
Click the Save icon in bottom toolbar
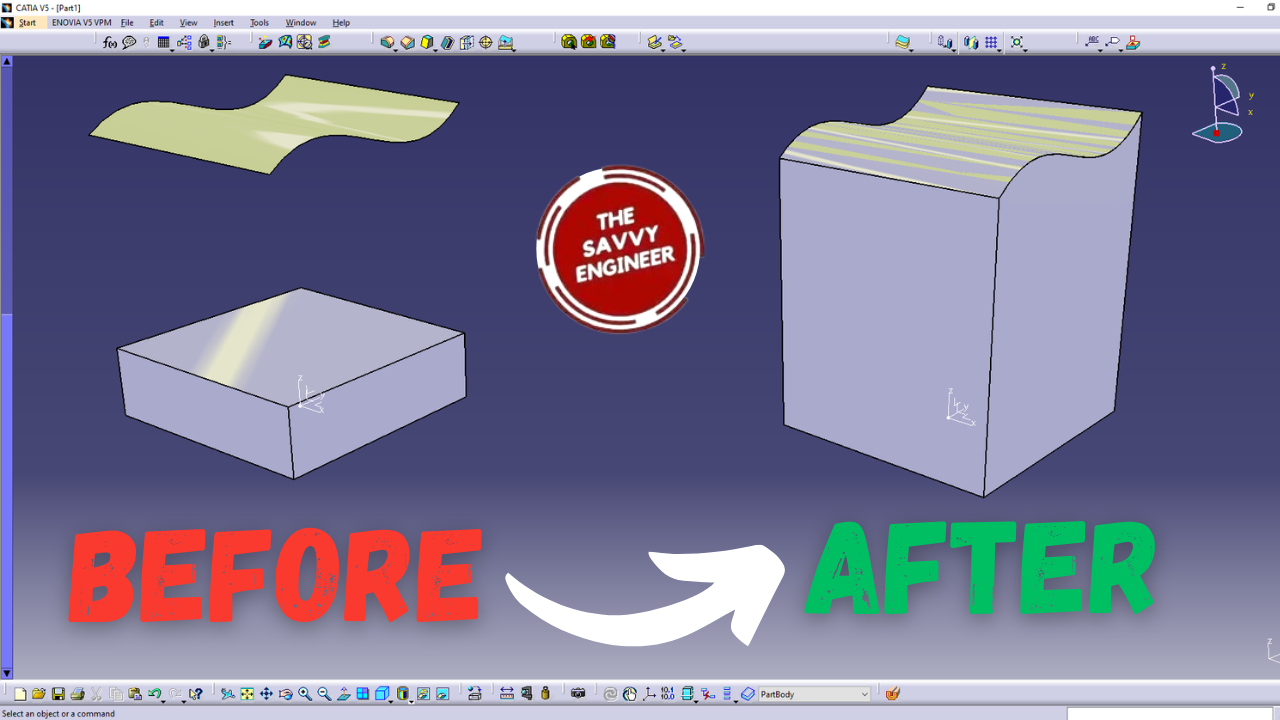click(58, 694)
